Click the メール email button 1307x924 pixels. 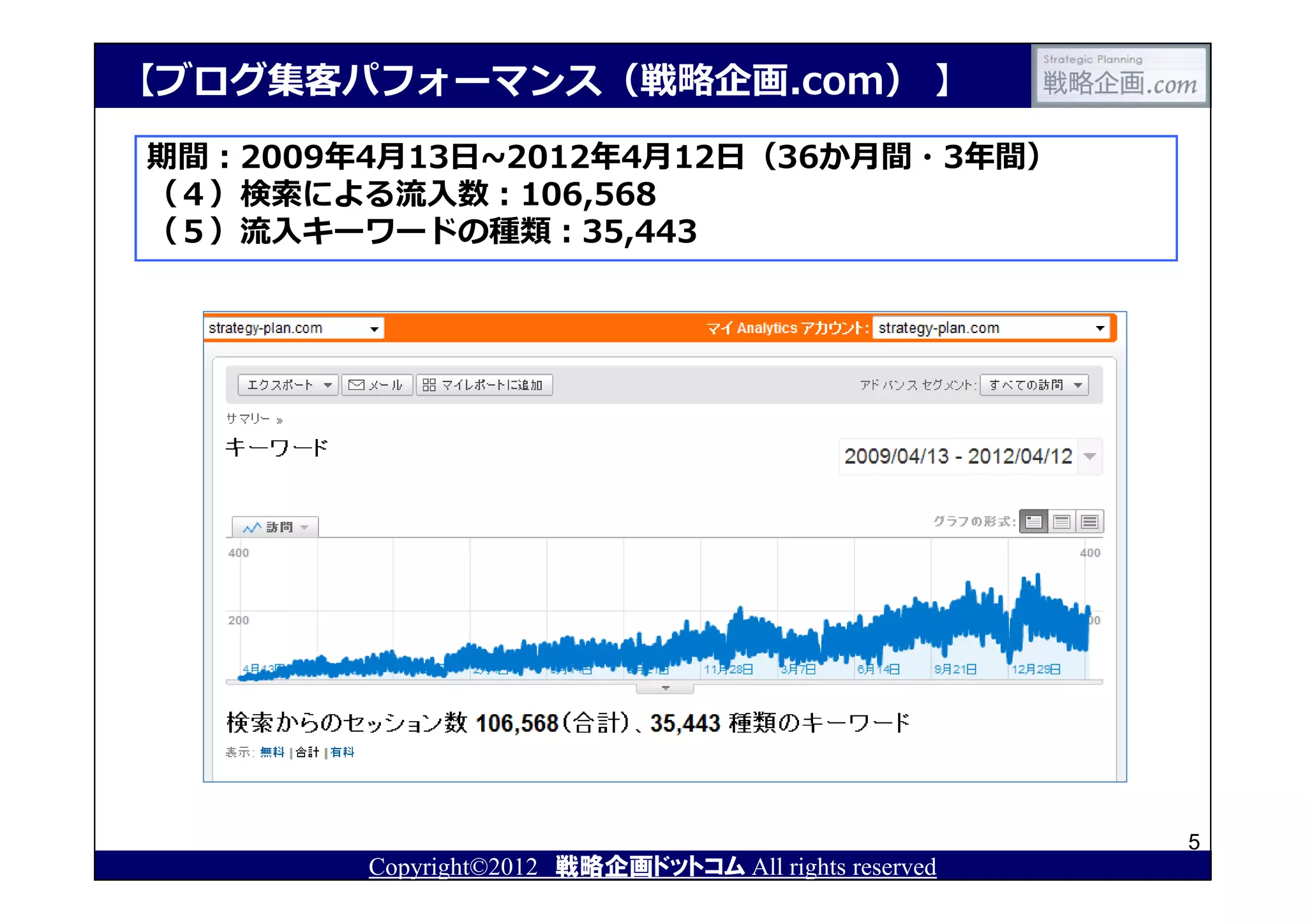(x=377, y=385)
